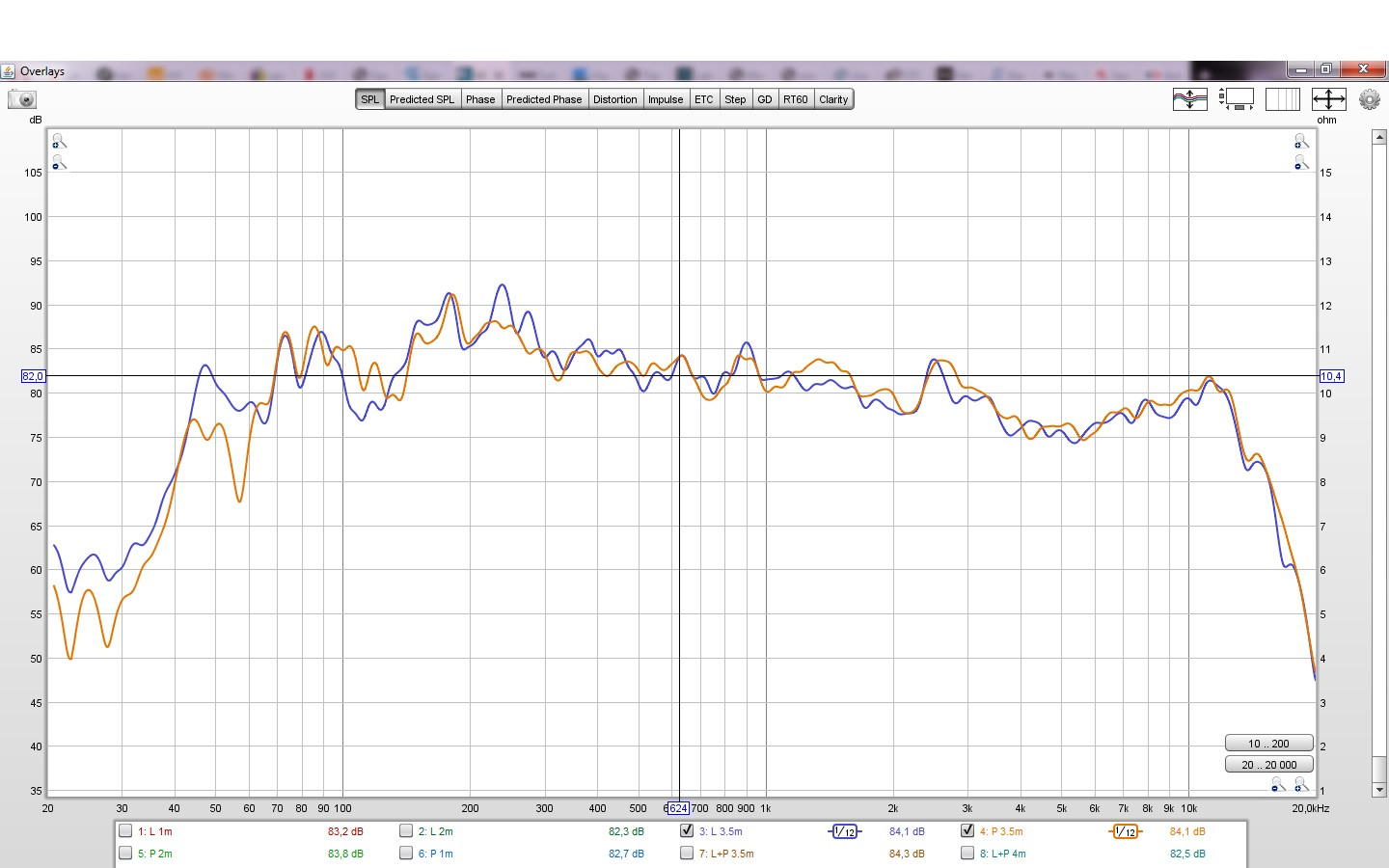The width and height of the screenshot is (1389, 868).
Task: Open graph settings gear icon
Action: (x=1369, y=99)
